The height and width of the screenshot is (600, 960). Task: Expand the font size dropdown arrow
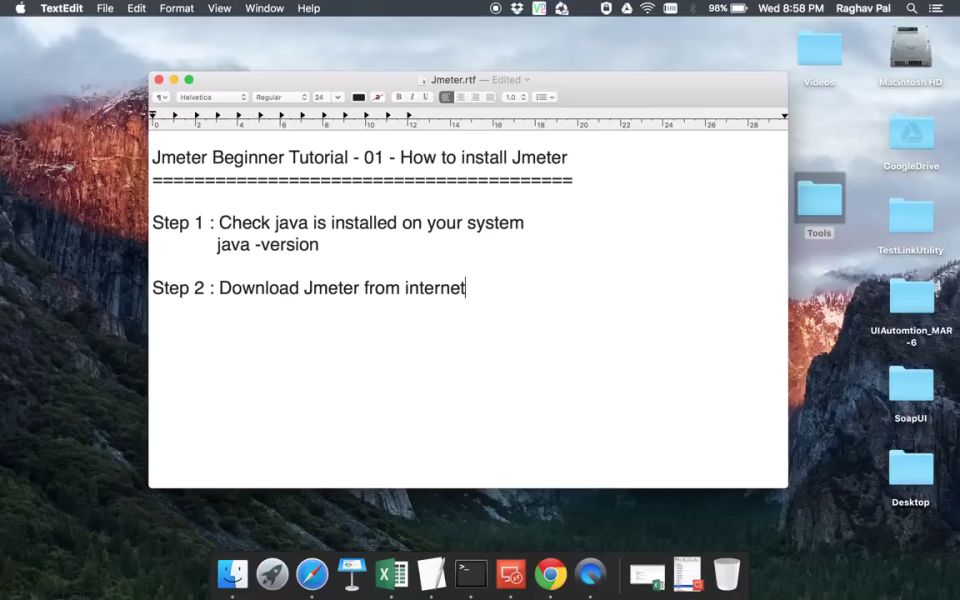tap(338, 97)
